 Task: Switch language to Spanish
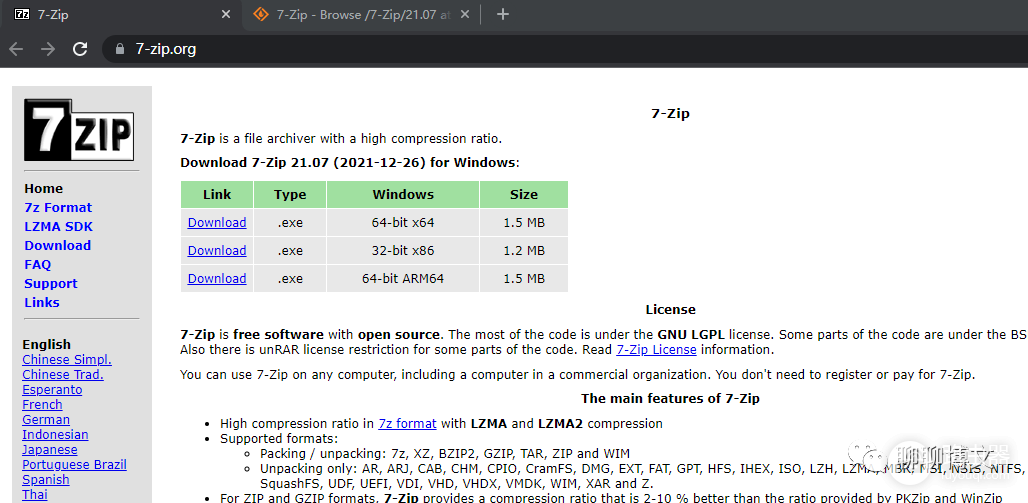pos(46,480)
